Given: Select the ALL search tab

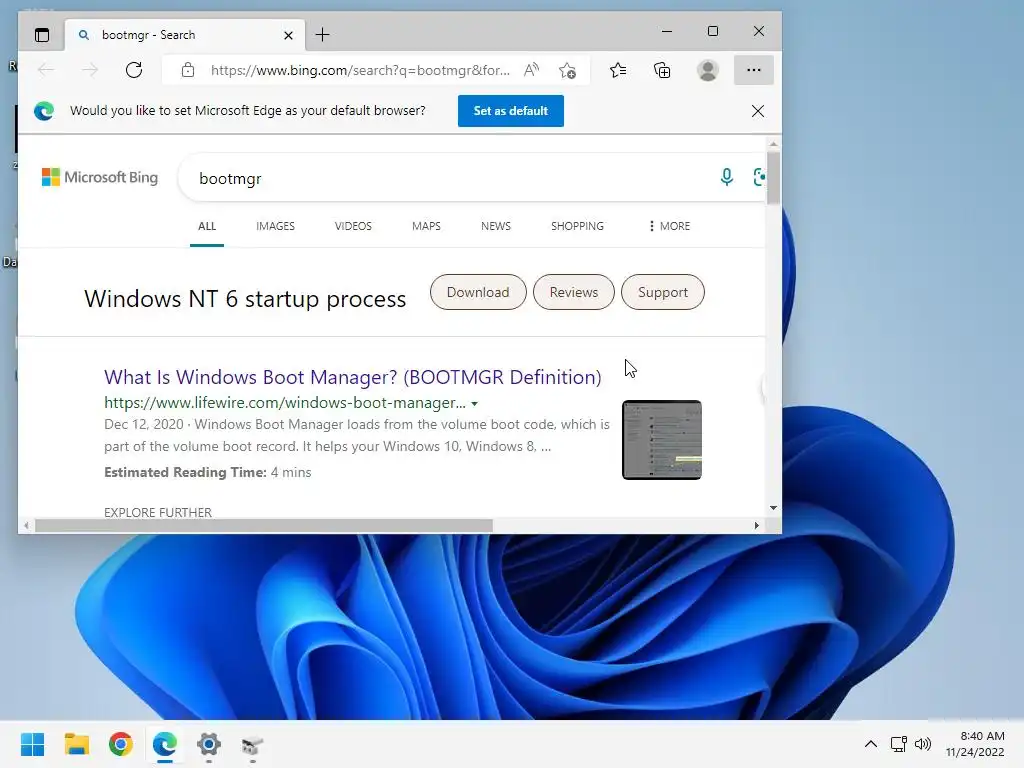Looking at the screenshot, I should (207, 226).
